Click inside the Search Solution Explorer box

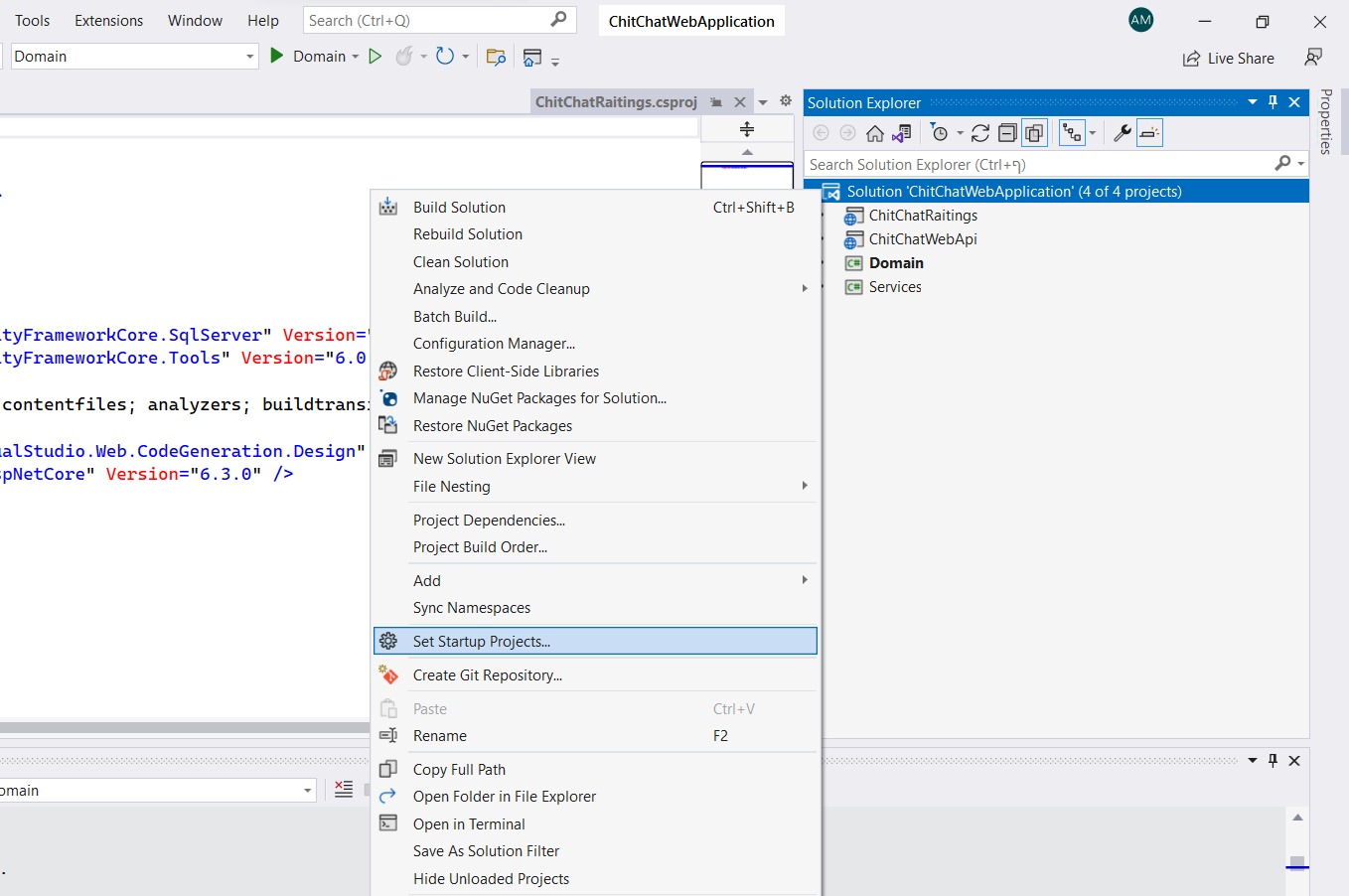tap(993, 164)
